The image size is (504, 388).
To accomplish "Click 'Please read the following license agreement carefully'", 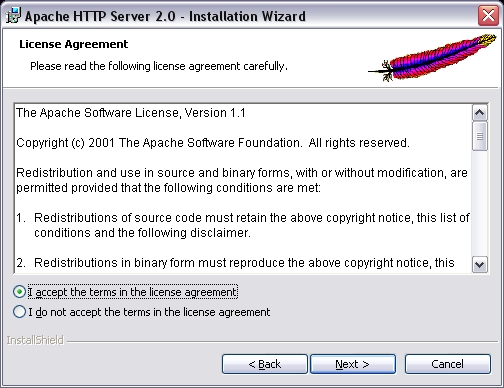I will pos(159,66).
